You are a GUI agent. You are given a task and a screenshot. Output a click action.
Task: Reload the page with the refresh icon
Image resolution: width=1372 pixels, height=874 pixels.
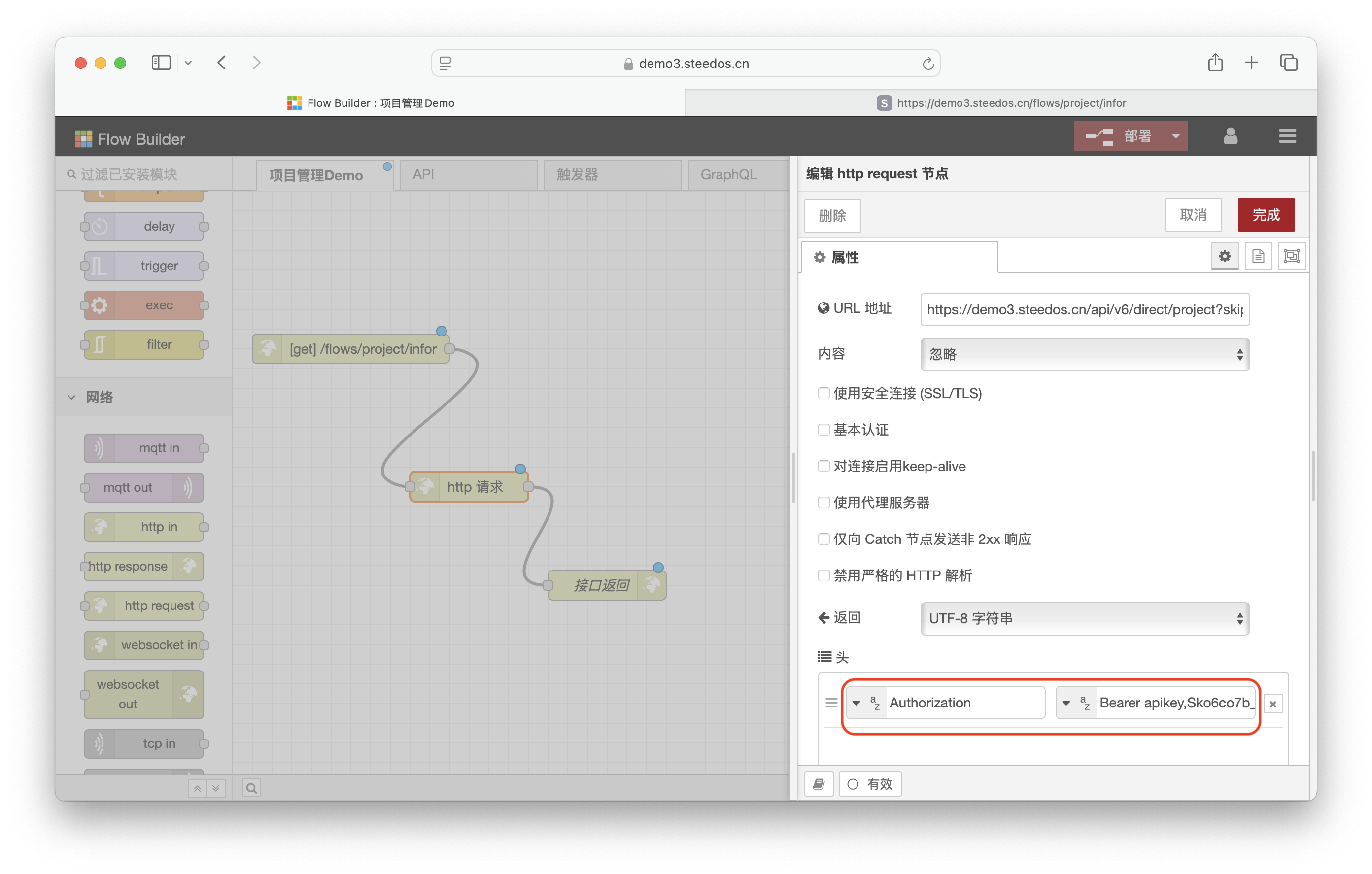pyautogui.click(x=927, y=63)
